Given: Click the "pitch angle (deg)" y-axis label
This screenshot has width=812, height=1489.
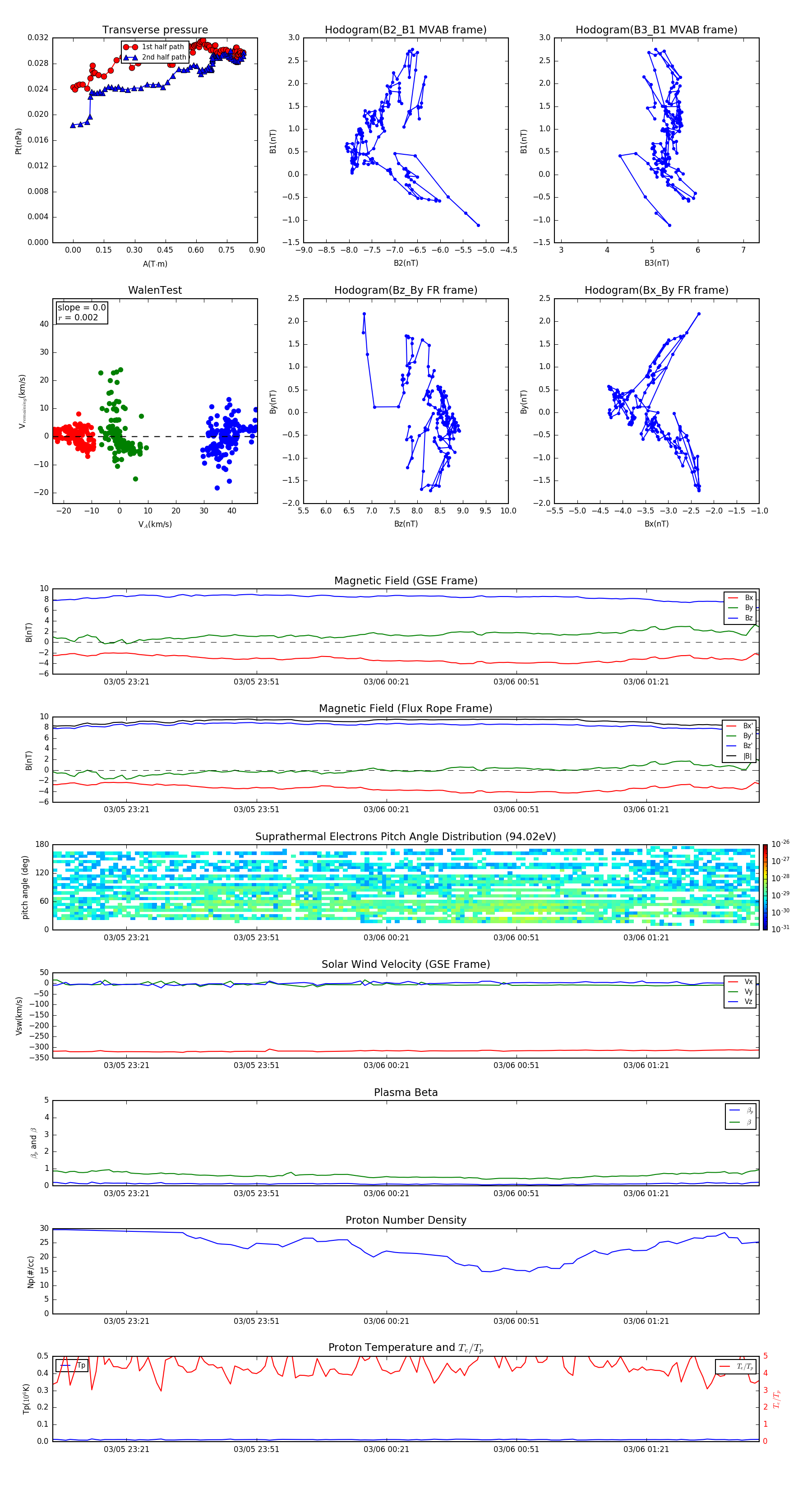Looking at the screenshot, I should (x=25, y=887).
